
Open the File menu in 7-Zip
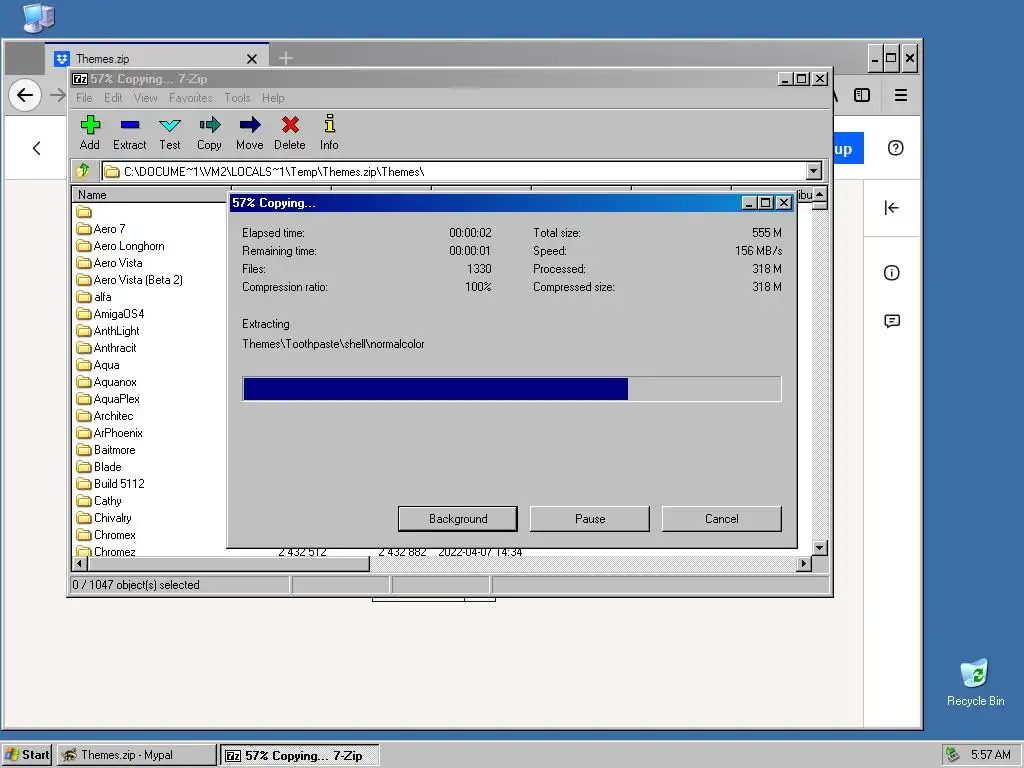pyautogui.click(x=84, y=98)
